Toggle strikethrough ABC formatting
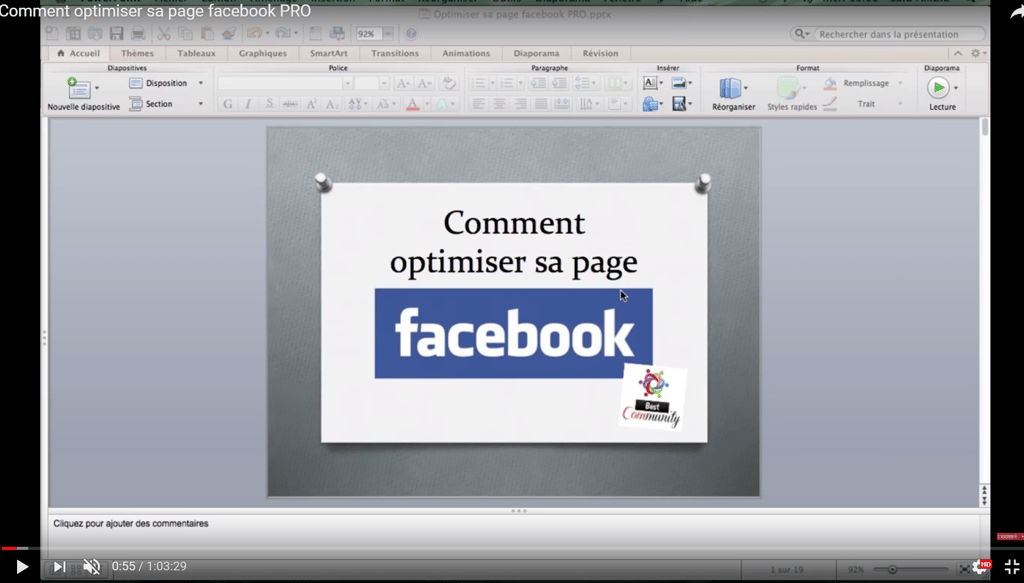This screenshot has height=583, width=1024. 290,104
